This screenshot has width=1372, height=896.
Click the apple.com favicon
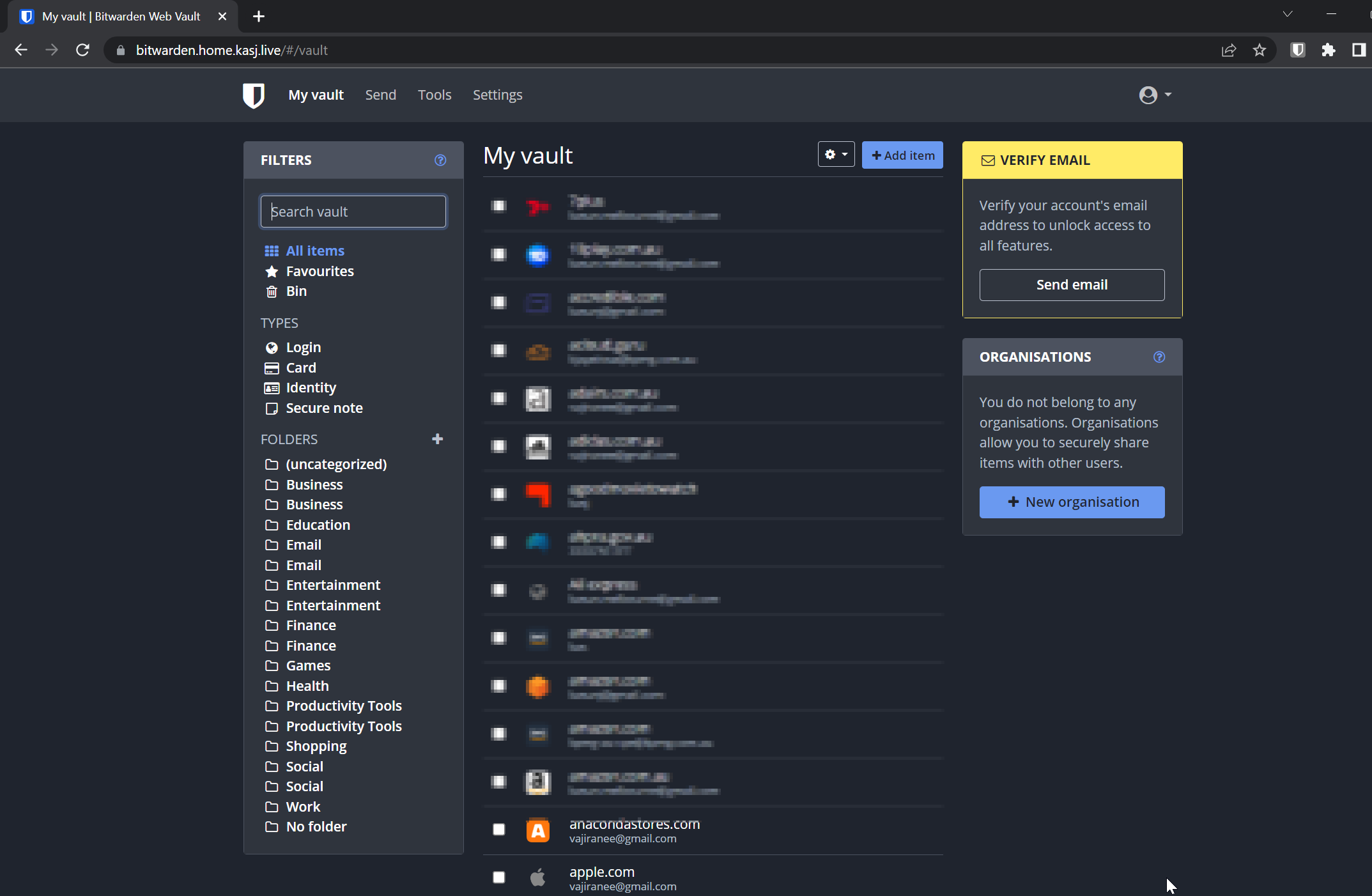(537, 877)
